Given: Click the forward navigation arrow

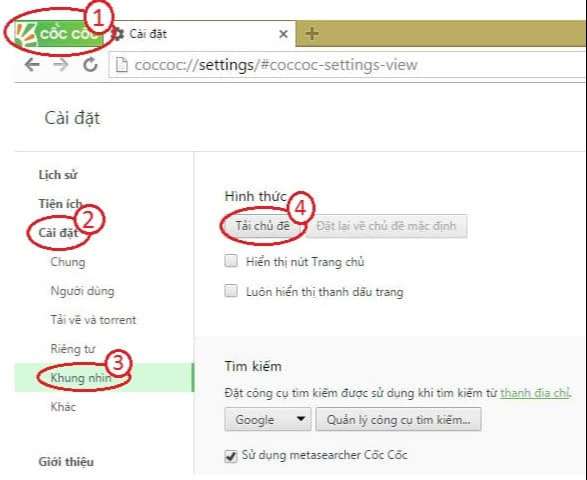Looking at the screenshot, I should [61, 65].
